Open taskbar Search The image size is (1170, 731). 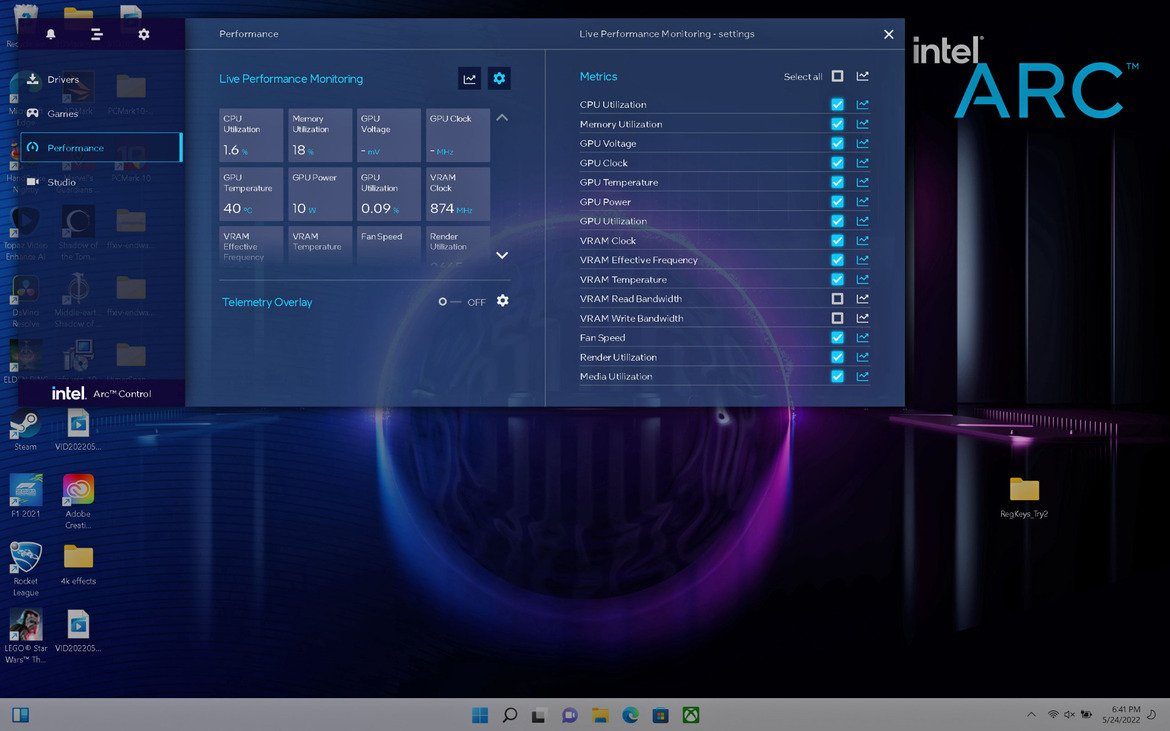point(510,715)
